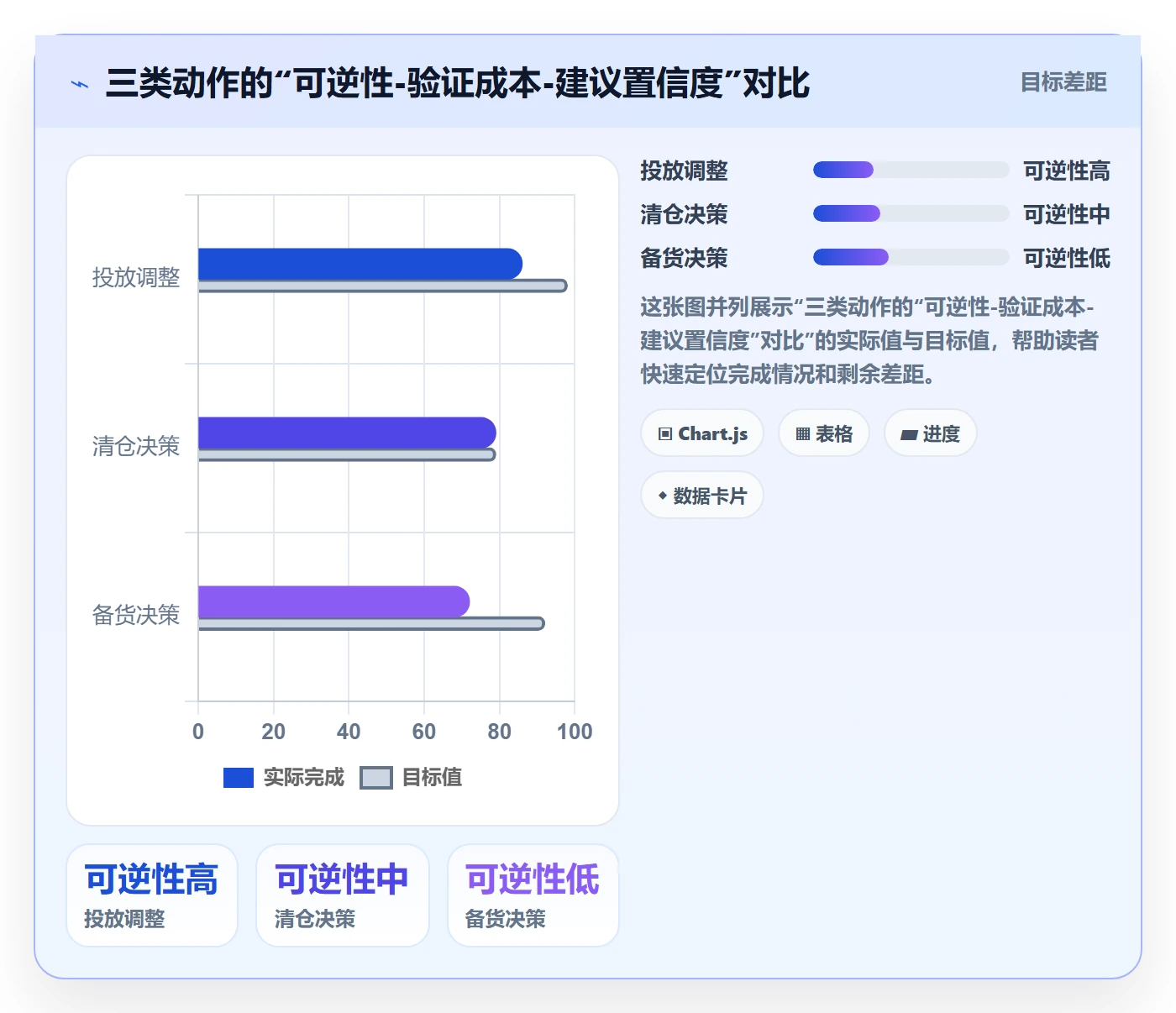Click the gray 投放调整 target bar
This screenshot has height=1013, width=1176.
click(382, 286)
